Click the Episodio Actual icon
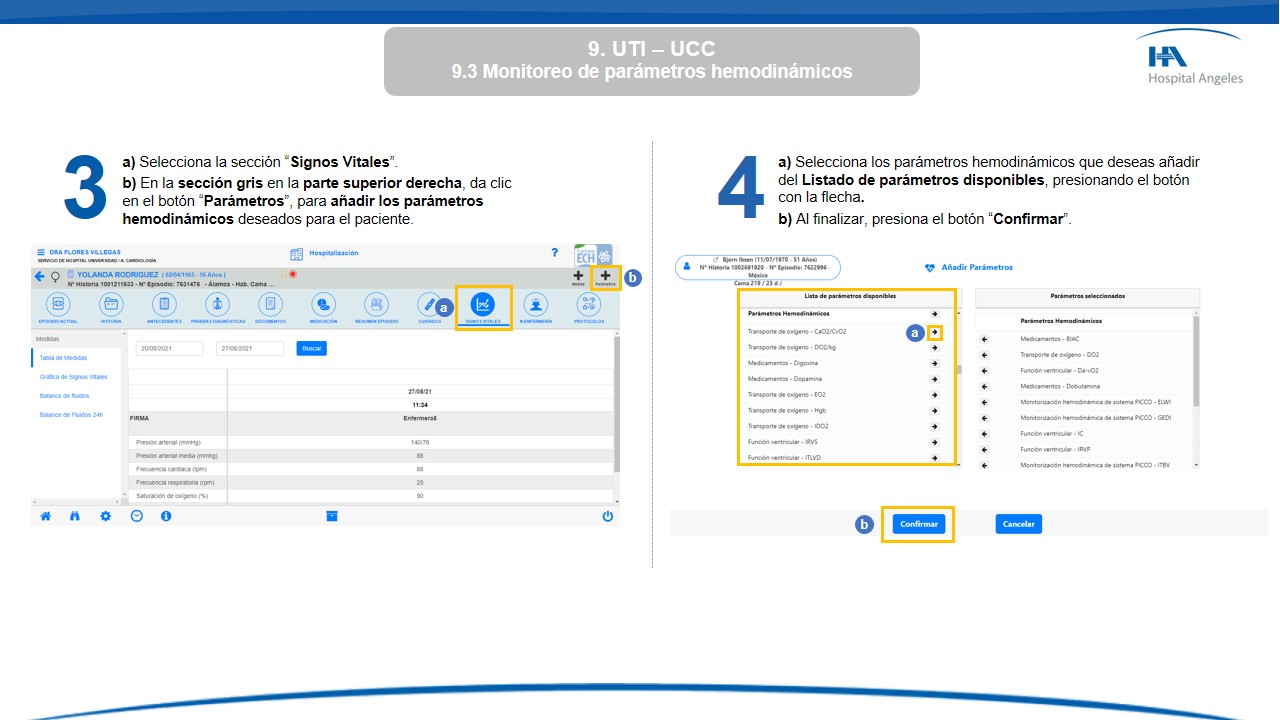Screen dimensions: 1280x720 (58, 304)
